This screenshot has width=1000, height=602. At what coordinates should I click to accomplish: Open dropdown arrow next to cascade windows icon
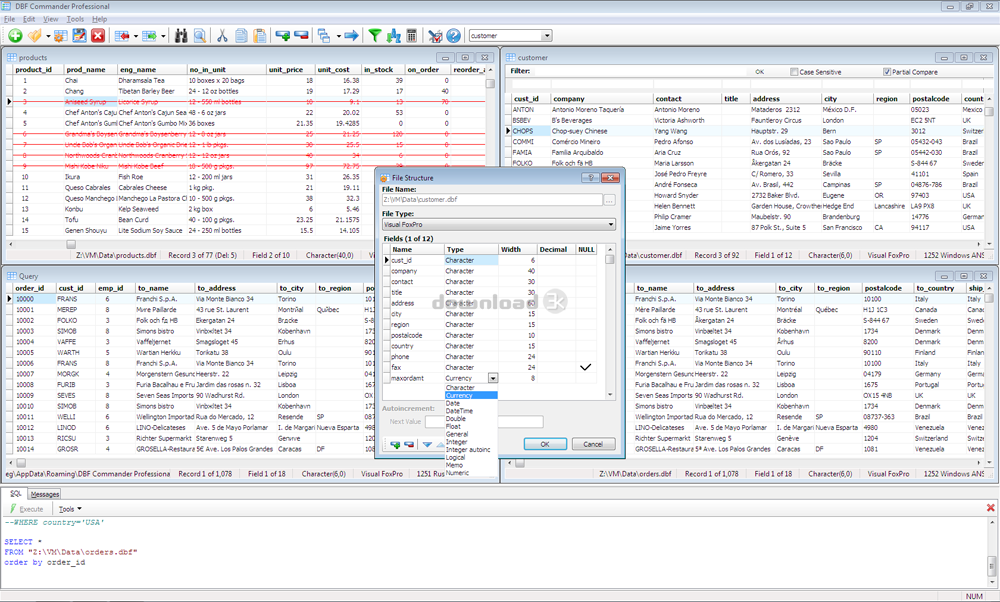[x=338, y=36]
